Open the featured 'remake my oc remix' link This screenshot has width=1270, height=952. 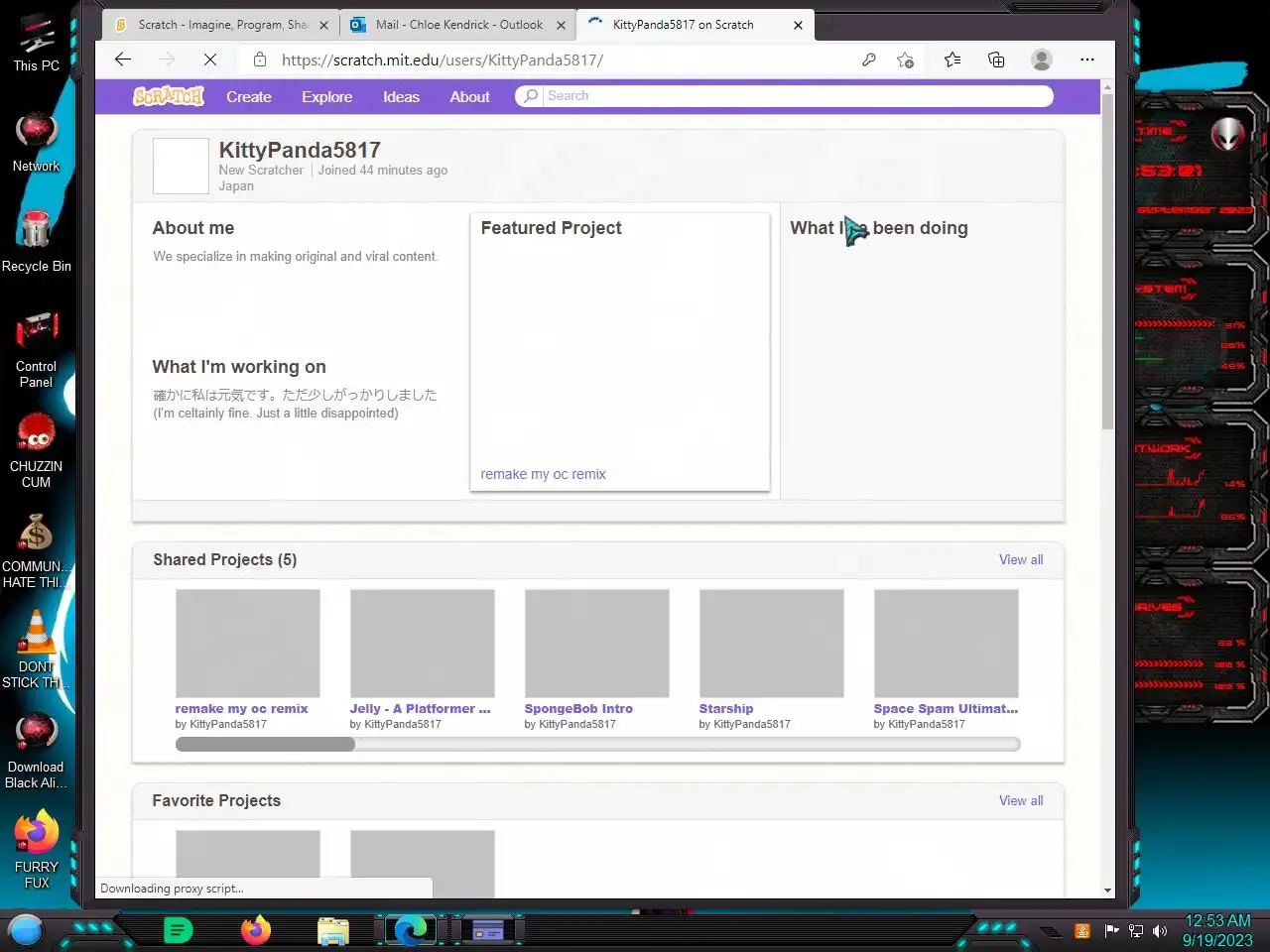[x=543, y=474]
